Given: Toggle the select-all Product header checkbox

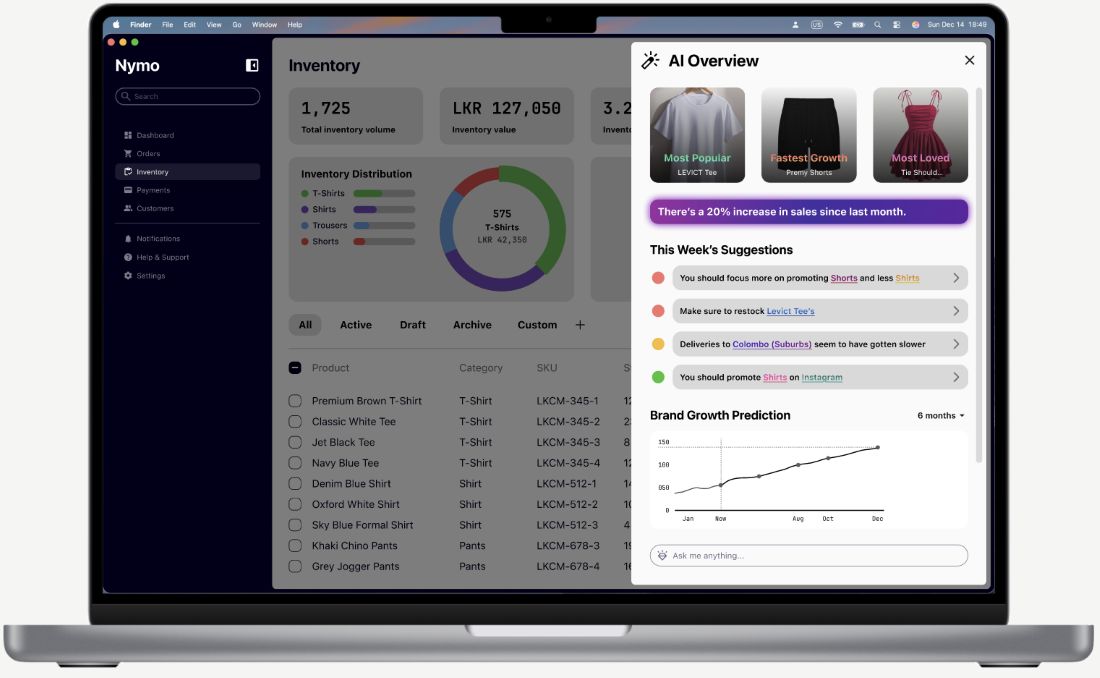Looking at the screenshot, I should 295,368.
